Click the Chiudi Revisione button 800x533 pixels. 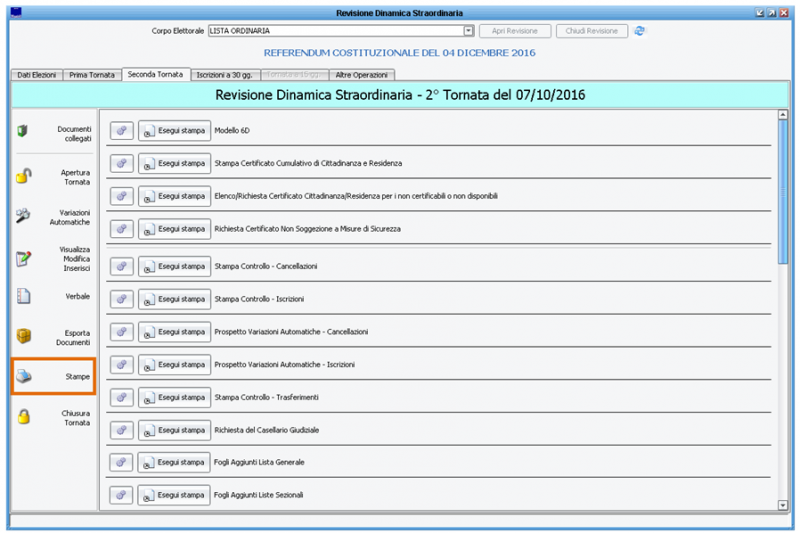tap(591, 31)
